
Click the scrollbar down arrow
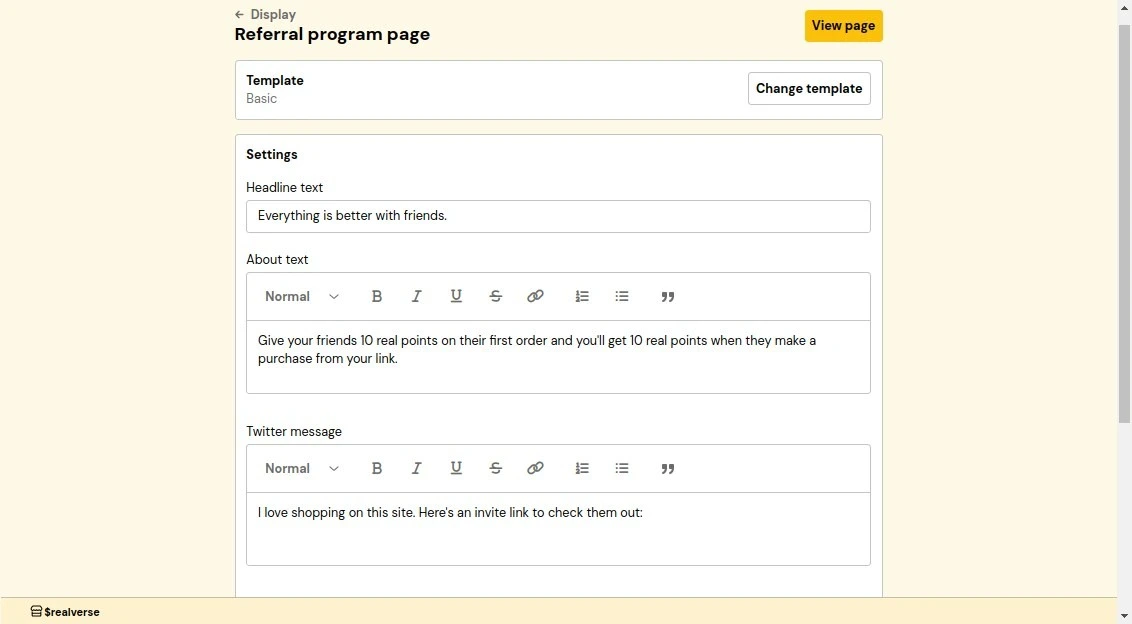(1124, 616)
